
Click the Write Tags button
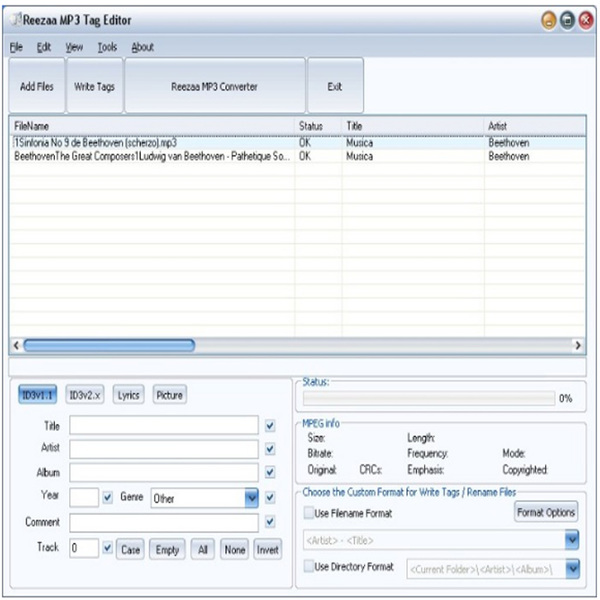pyautogui.click(x=95, y=86)
